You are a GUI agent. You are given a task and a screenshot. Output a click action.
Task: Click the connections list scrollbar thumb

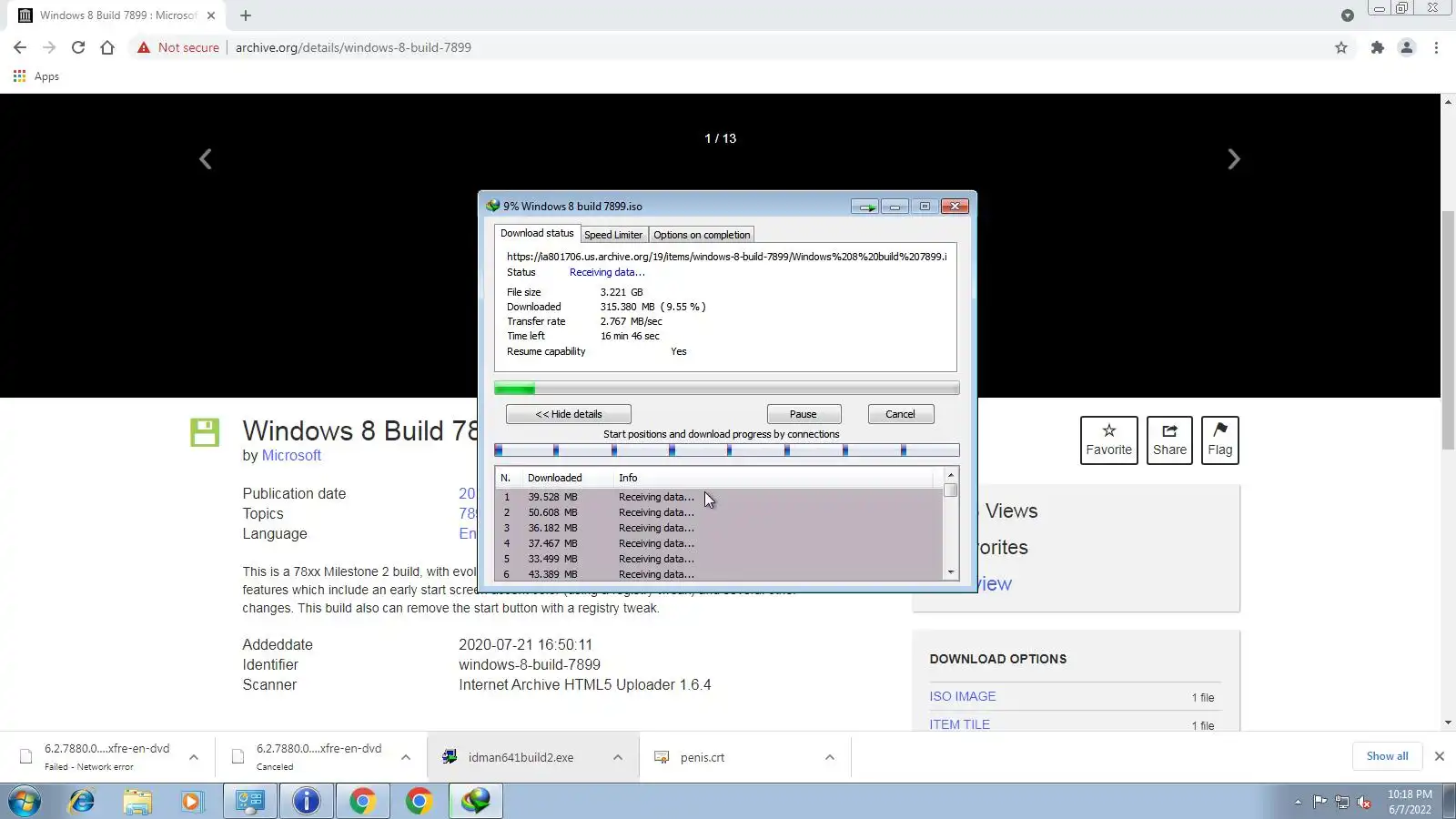click(951, 490)
